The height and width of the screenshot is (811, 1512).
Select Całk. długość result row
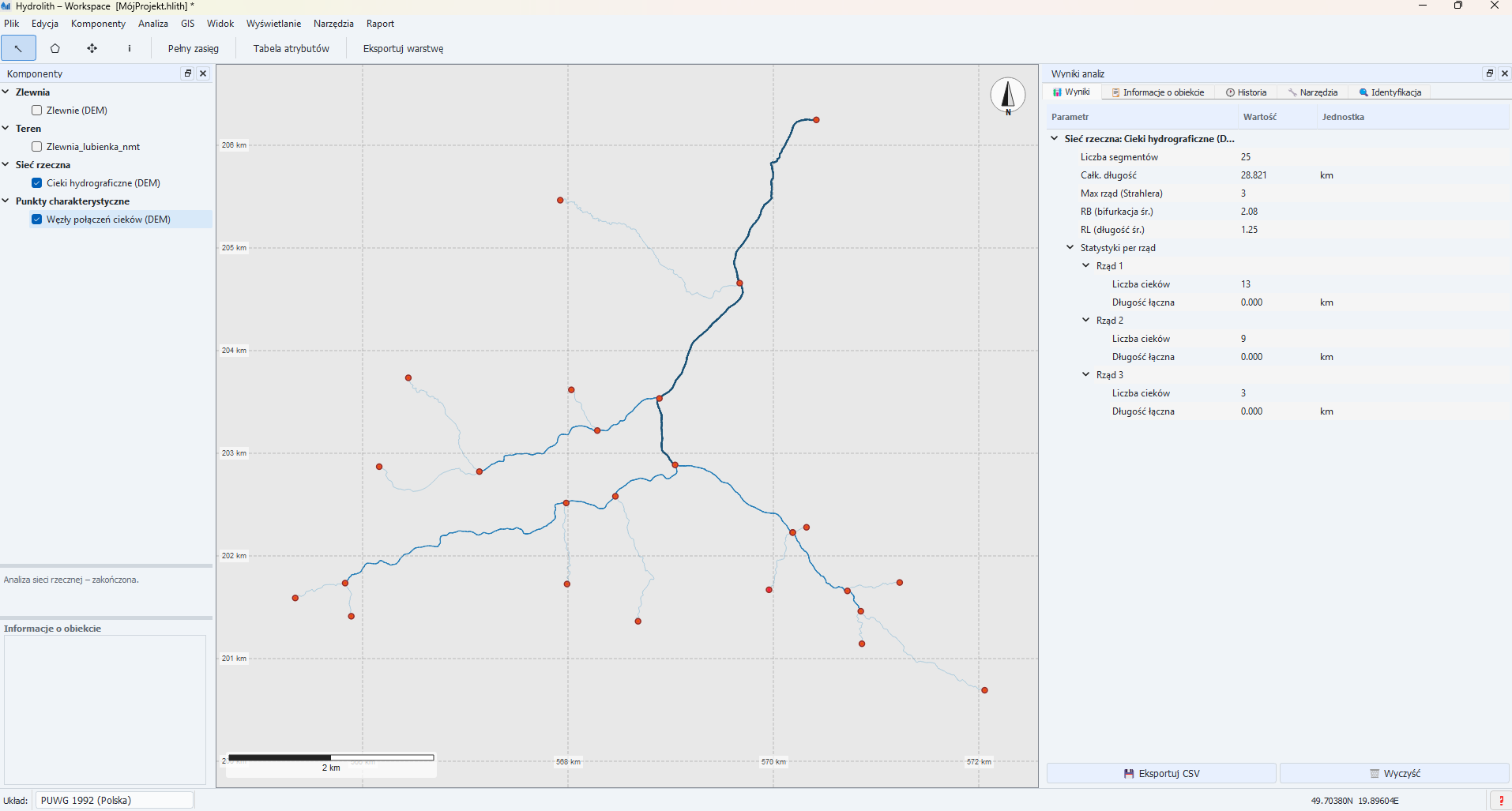(1278, 175)
